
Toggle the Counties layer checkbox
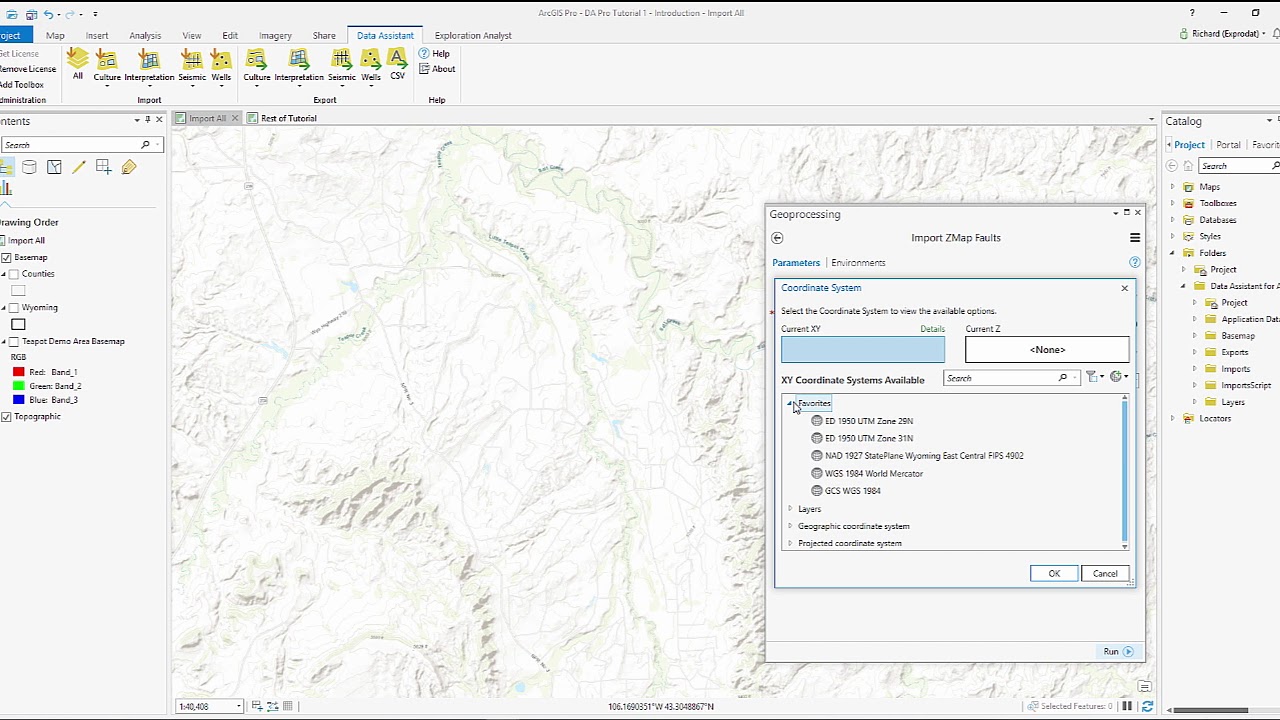pyautogui.click(x=14, y=274)
